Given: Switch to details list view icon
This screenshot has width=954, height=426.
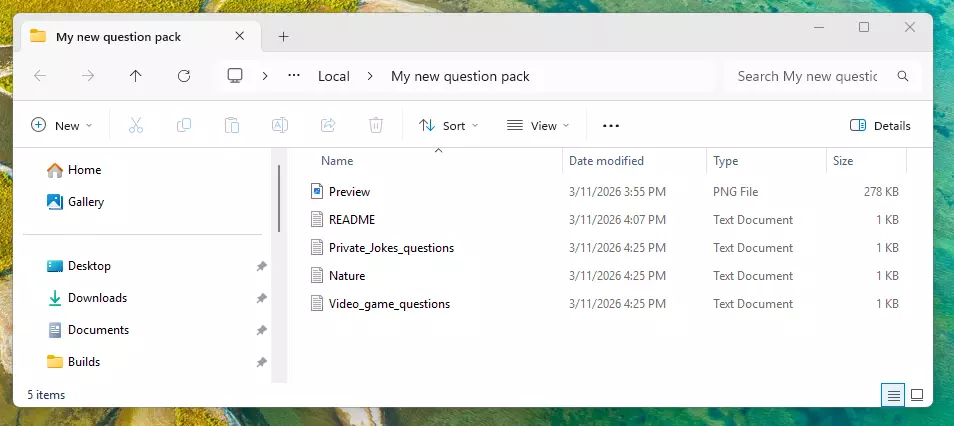Looking at the screenshot, I should [x=893, y=395].
